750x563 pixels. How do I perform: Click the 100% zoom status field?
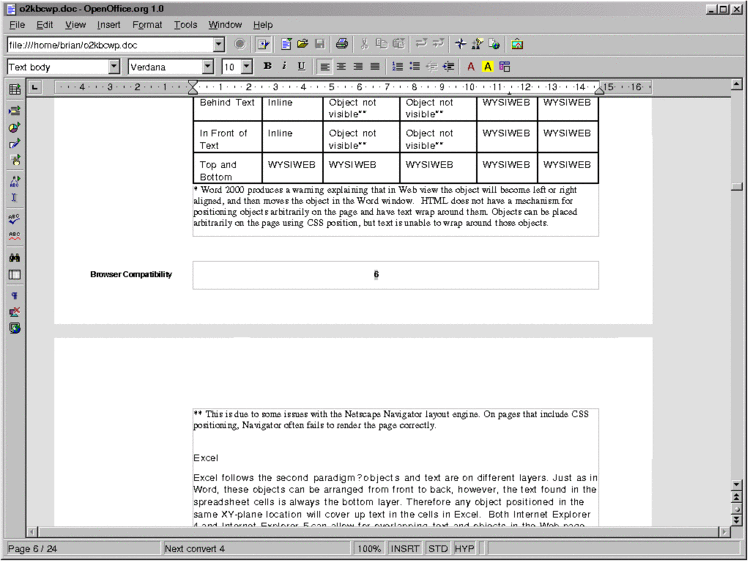pyautogui.click(x=369, y=549)
